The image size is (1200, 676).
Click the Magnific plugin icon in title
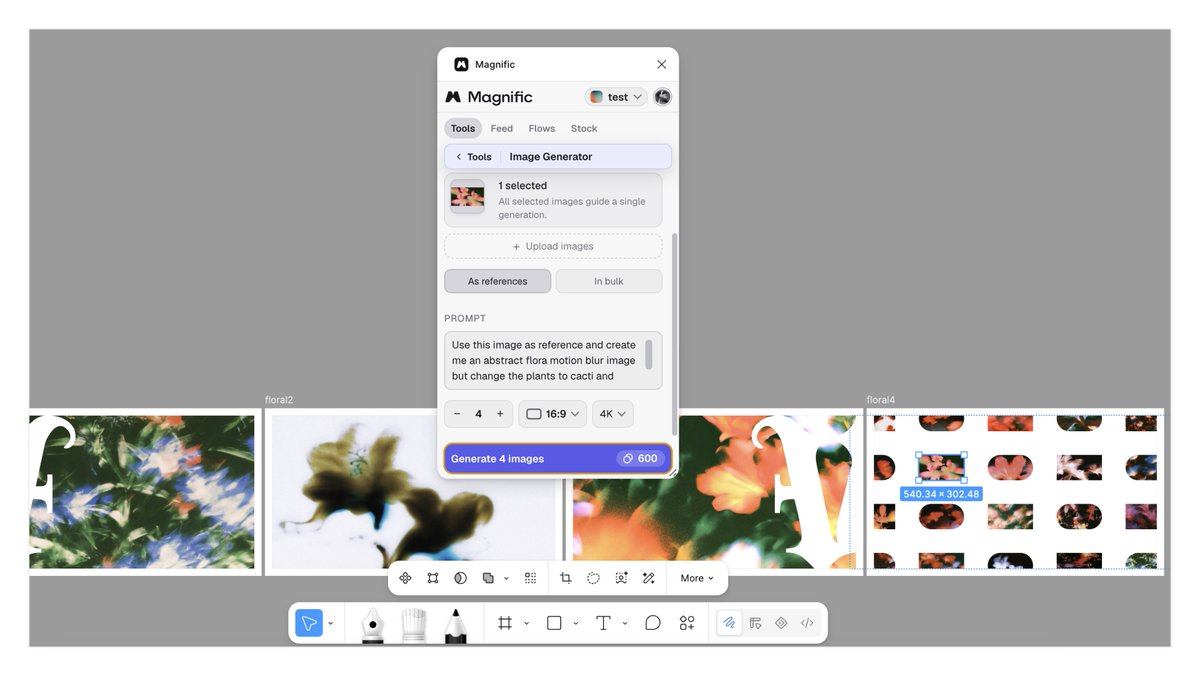(461, 64)
